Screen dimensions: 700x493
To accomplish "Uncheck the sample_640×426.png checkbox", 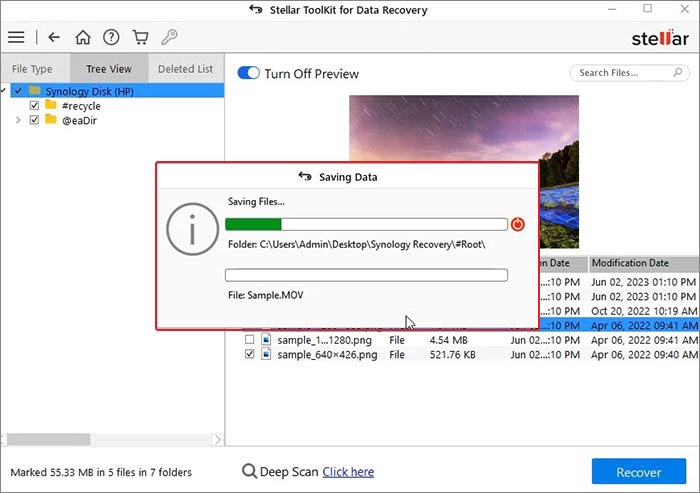I will click(x=250, y=354).
